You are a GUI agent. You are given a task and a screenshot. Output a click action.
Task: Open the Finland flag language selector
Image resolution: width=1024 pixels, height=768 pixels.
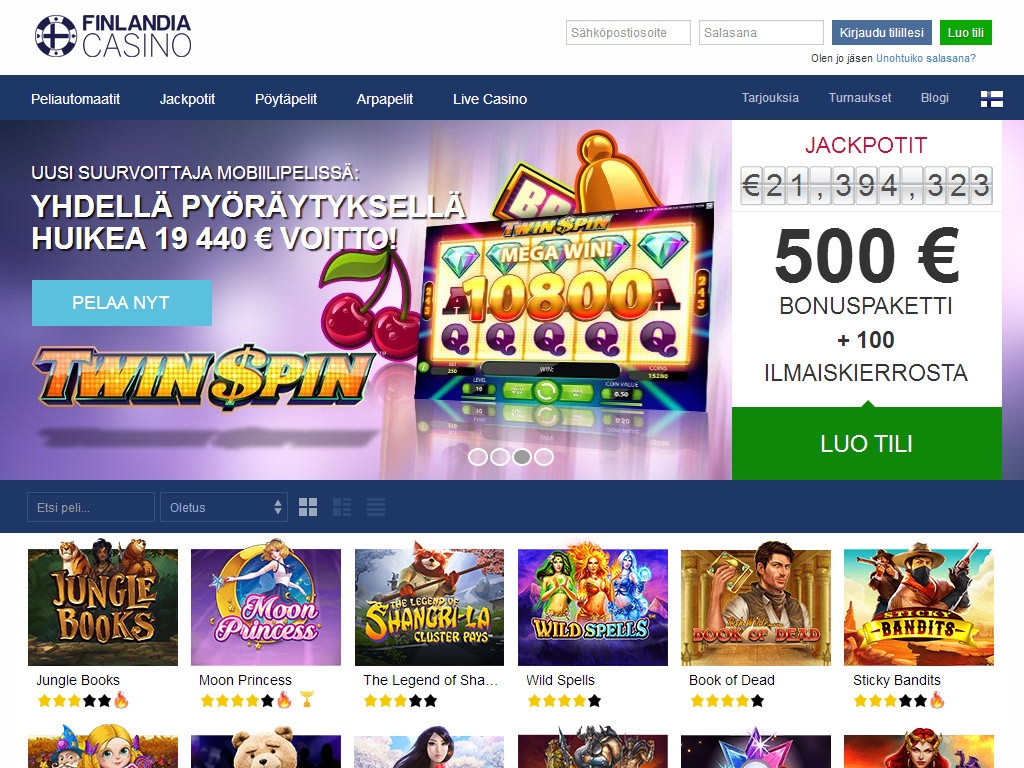point(991,99)
